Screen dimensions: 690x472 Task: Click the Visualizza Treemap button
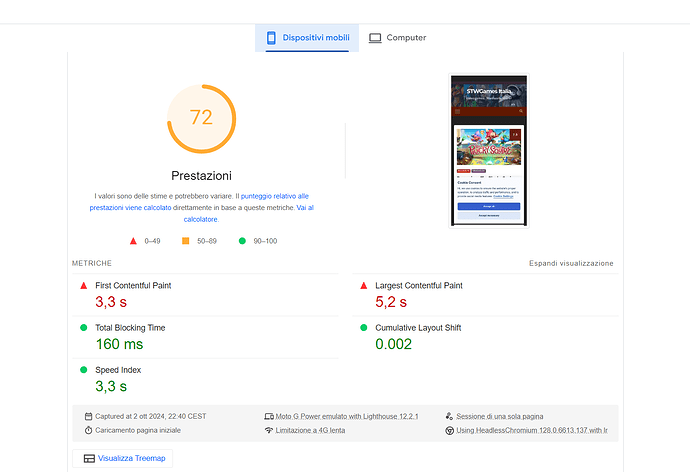[x=123, y=458]
